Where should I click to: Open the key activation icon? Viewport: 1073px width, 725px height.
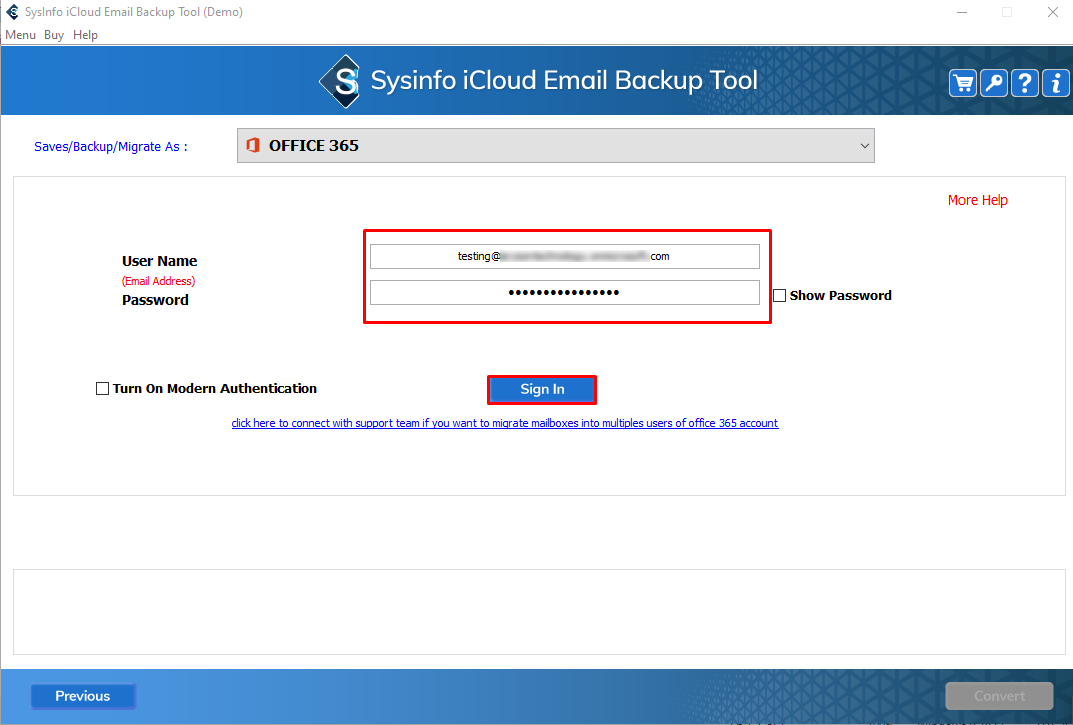pos(994,83)
